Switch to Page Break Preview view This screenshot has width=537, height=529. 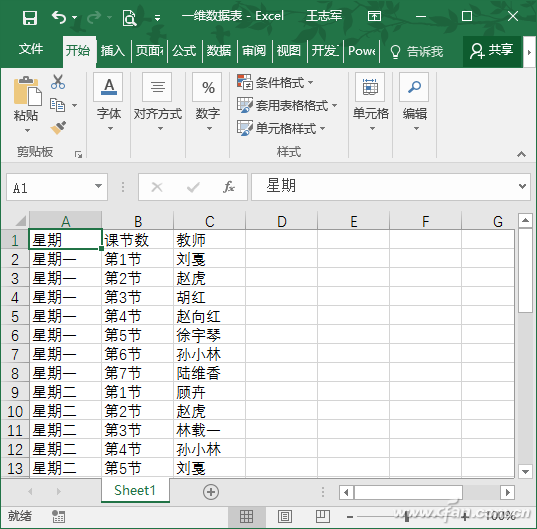point(322,516)
